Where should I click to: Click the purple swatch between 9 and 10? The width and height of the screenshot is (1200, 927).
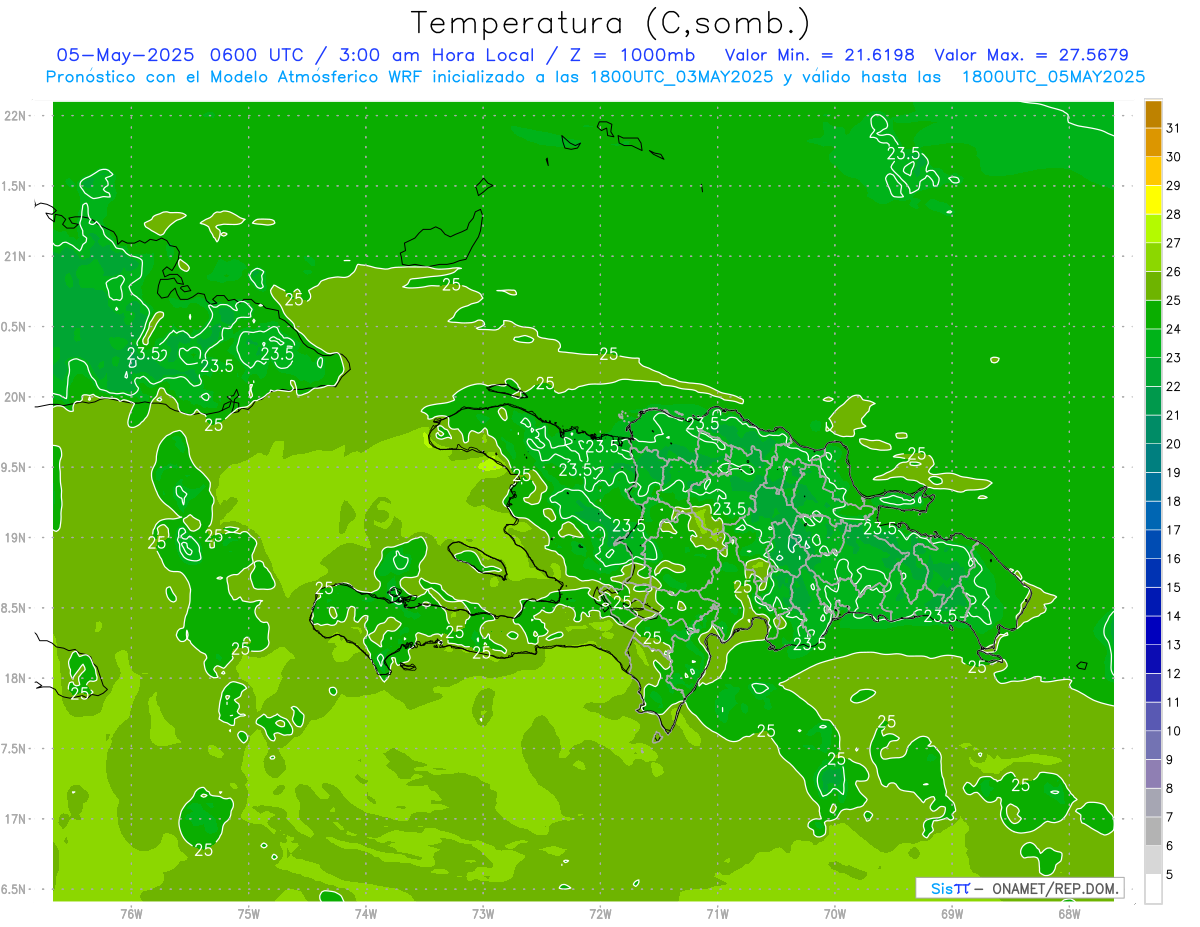1153,745
